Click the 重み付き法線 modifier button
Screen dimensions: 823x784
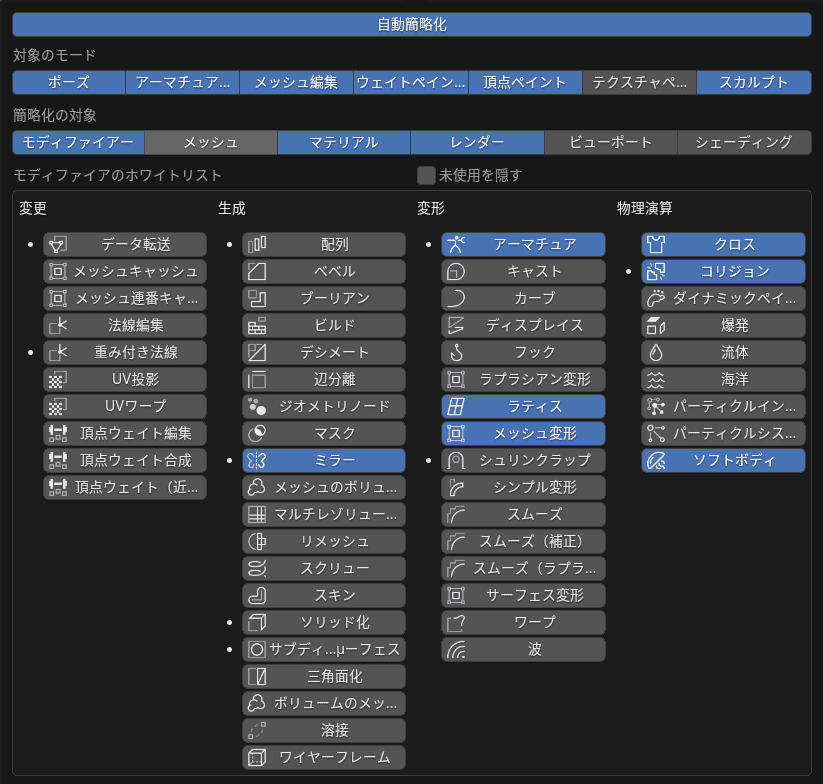pyautogui.click(x=125, y=353)
